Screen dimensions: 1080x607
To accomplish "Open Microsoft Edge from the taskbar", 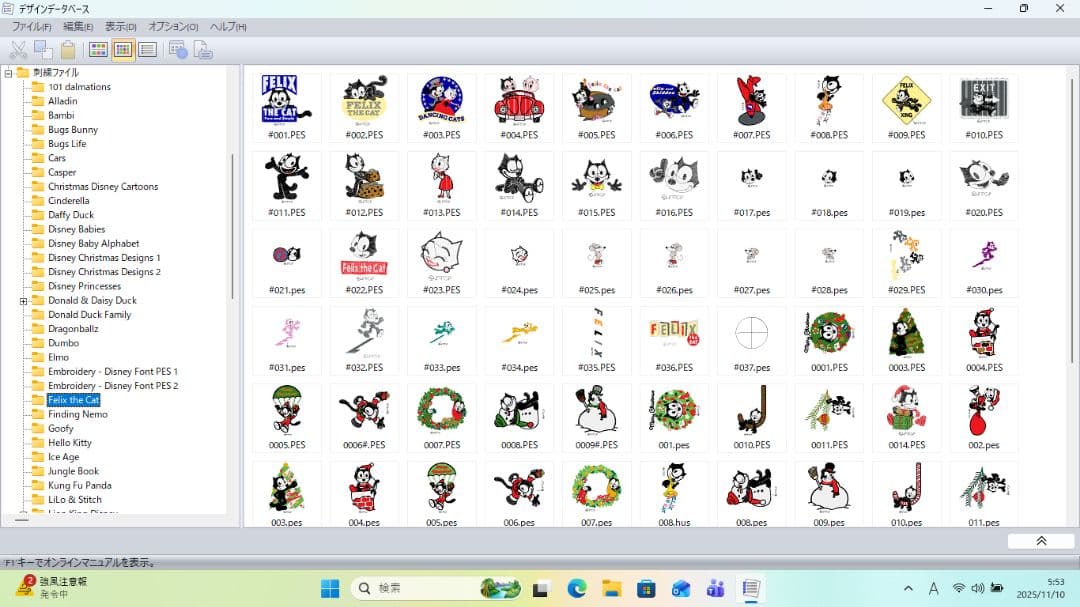I will 576,589.
